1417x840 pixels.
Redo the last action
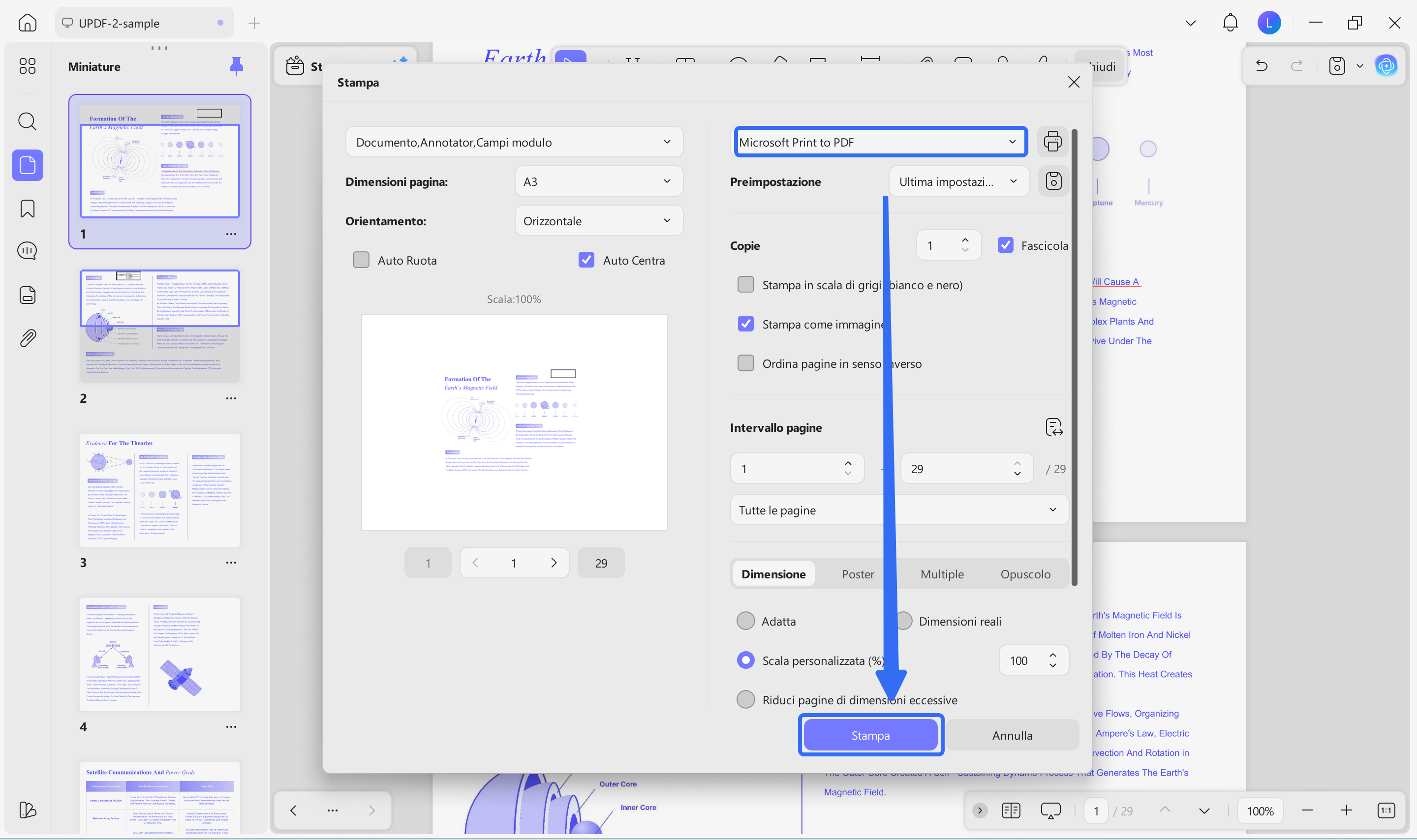[x=1296, y=66]
